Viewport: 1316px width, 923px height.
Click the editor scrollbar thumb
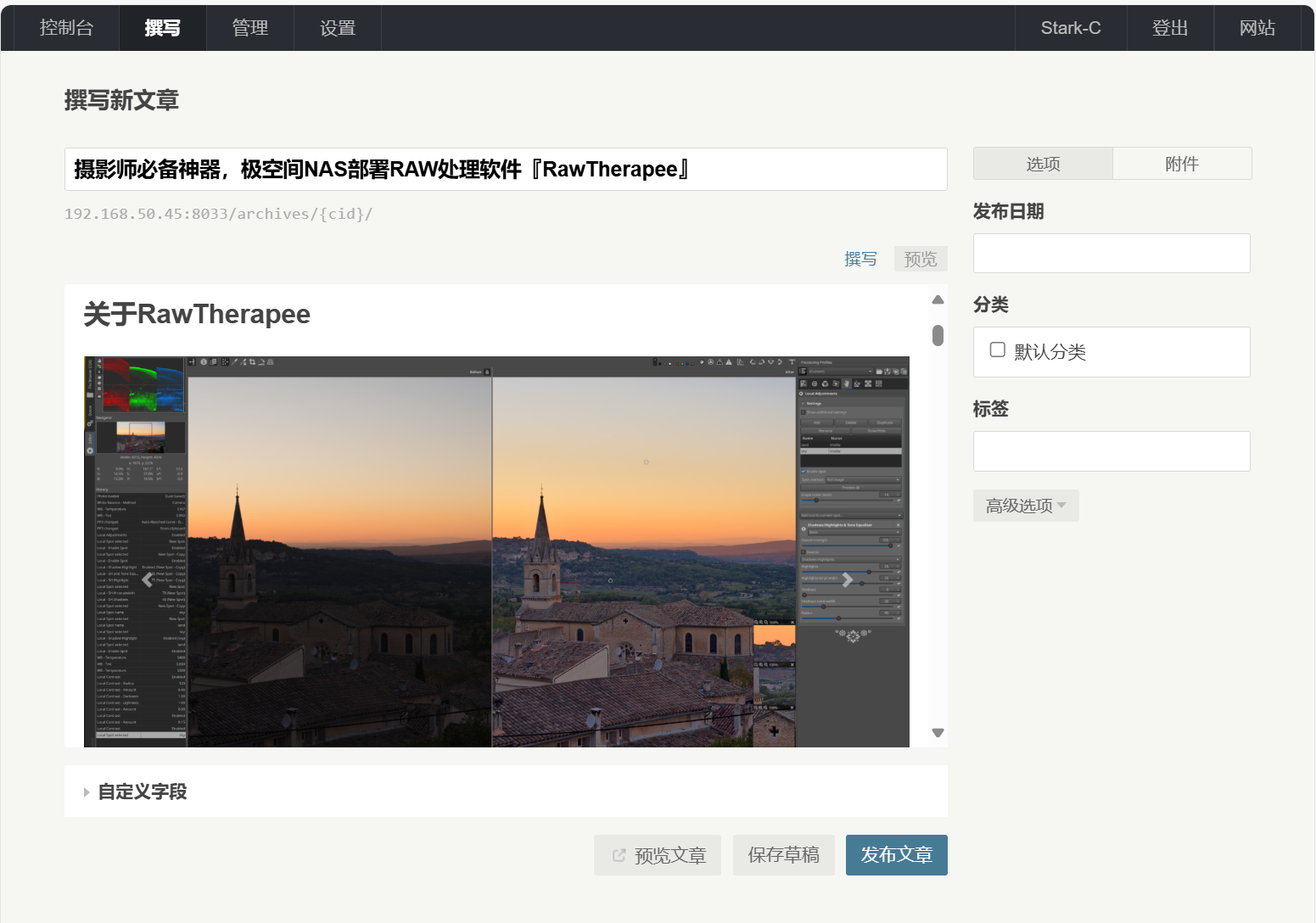coord(938,335)
